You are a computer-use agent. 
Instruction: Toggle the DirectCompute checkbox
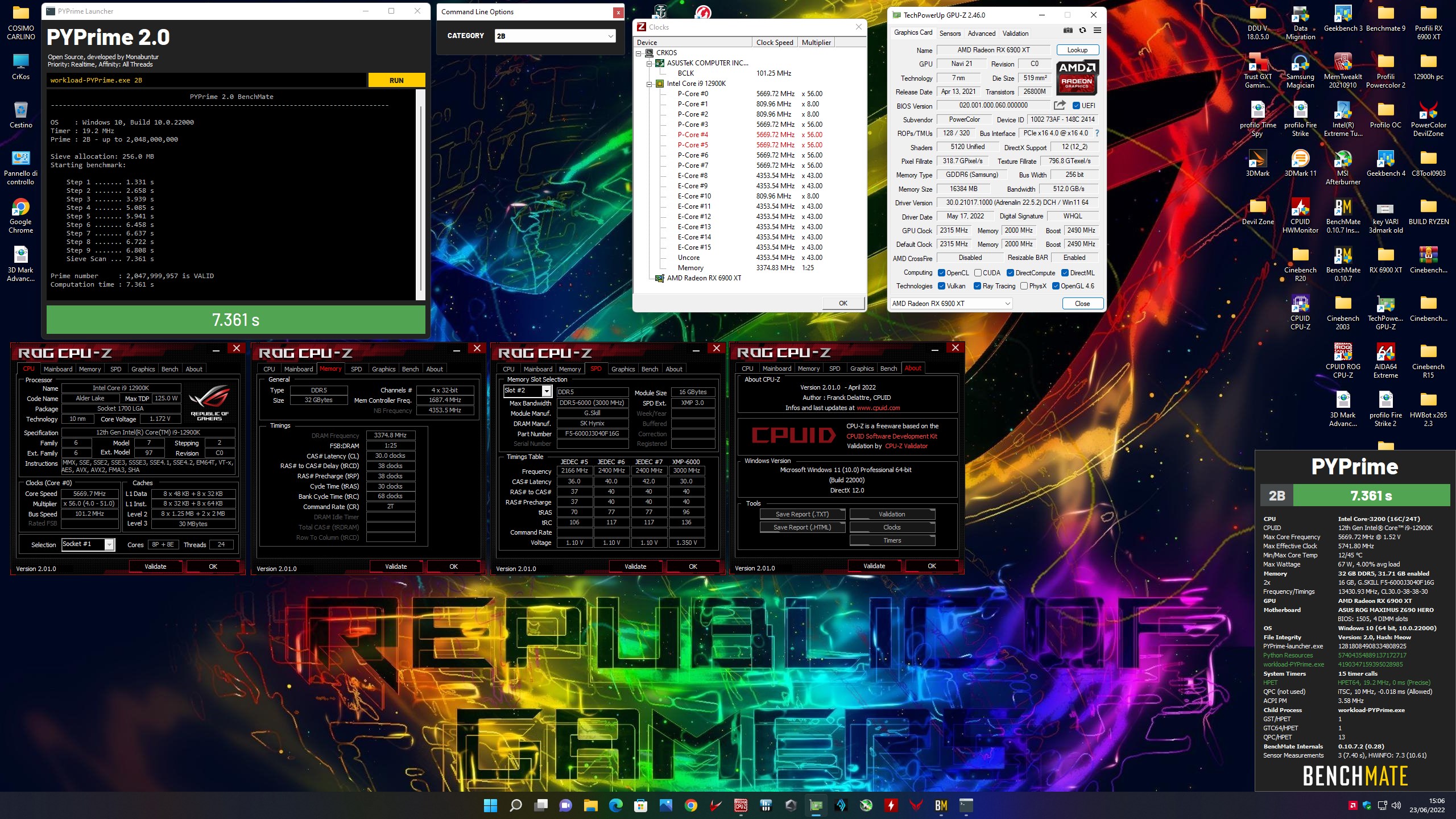point(1010,272)
